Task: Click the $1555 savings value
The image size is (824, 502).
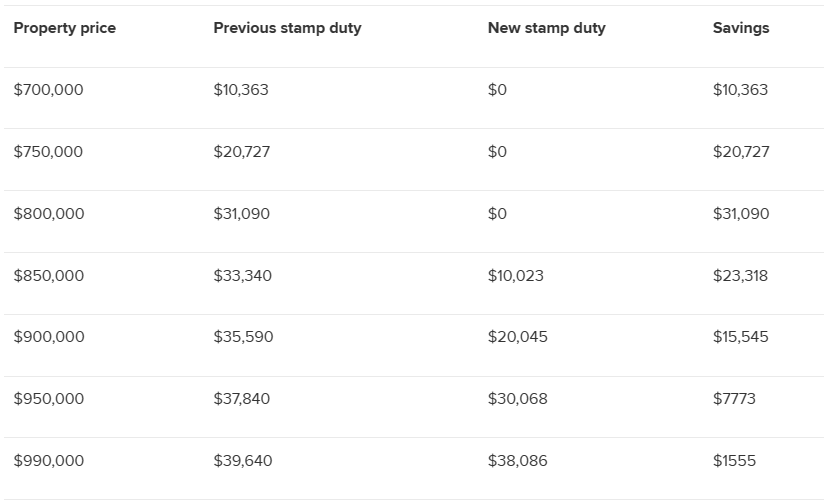Action: click(734, 461)
